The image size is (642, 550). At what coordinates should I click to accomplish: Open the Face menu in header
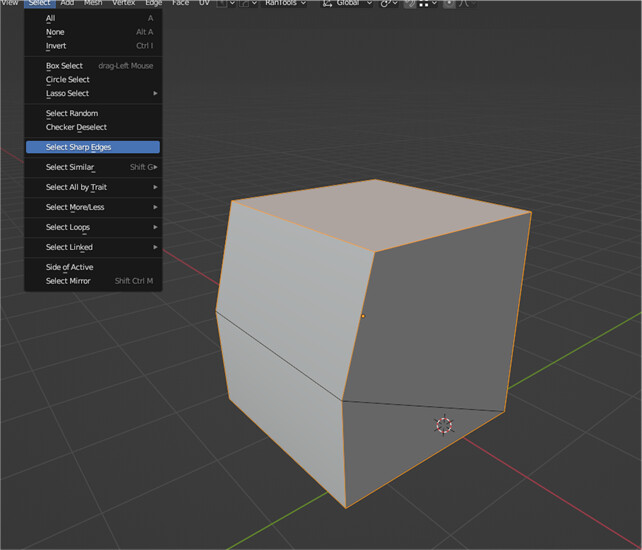[180, 3]
